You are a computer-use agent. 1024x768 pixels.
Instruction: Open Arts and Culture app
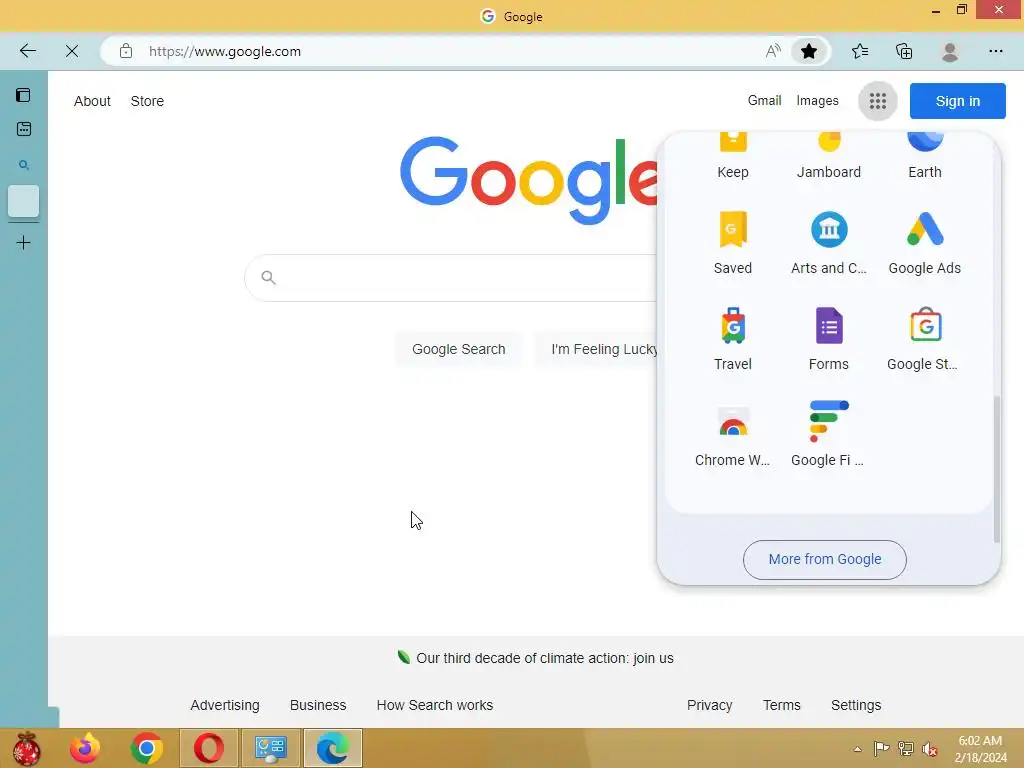[x=829, y=243]
